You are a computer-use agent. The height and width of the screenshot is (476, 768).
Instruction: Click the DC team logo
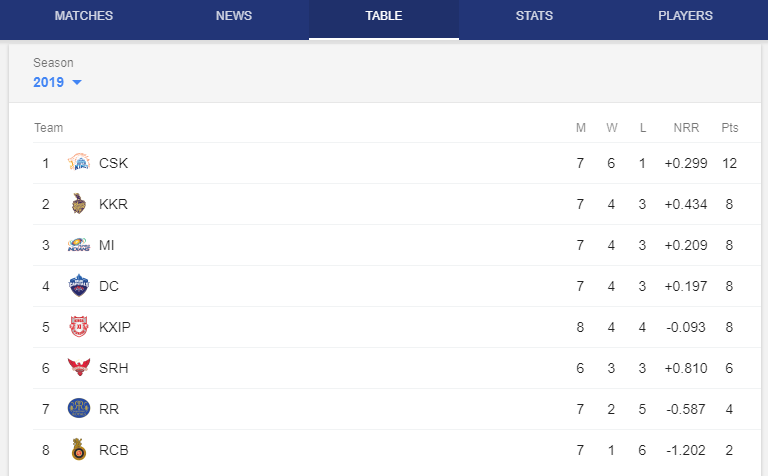tap(79, 286)
